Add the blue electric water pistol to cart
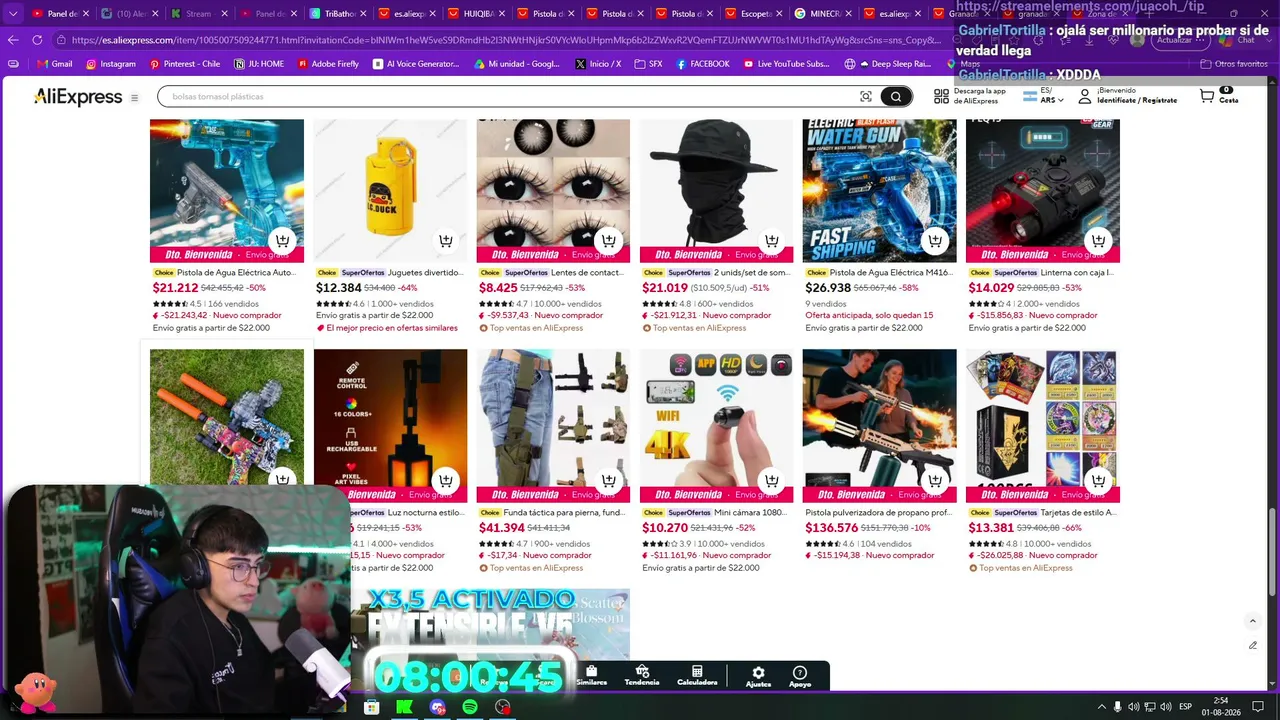Image resolution: width=1280 pixels, height=720 pixels. point(282,241)
